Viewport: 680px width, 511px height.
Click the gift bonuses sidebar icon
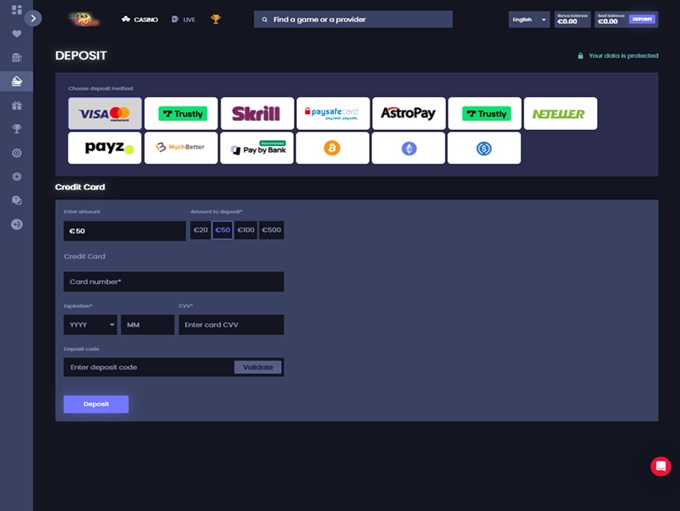(x=16, y=105)
